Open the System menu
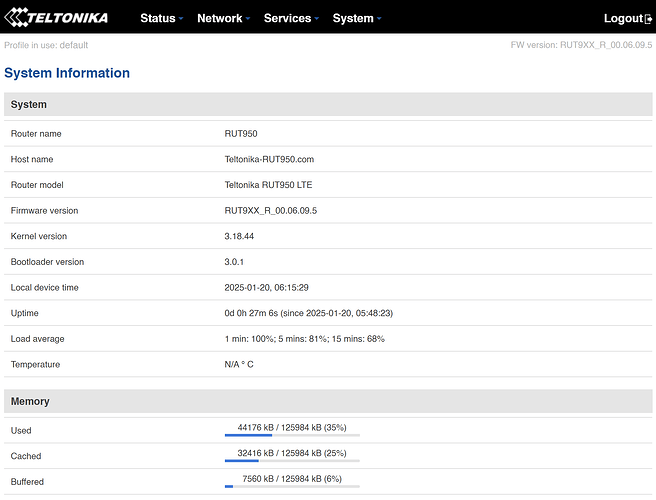Image resolution: width=656 pixels, height=500 pixels. tap(357, 18)
